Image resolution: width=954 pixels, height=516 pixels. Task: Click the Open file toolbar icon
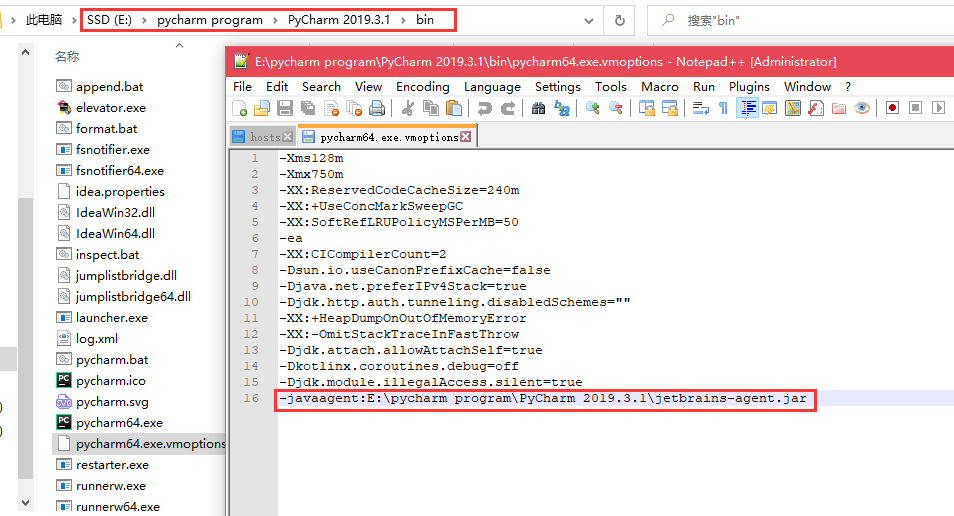[262, 108]
